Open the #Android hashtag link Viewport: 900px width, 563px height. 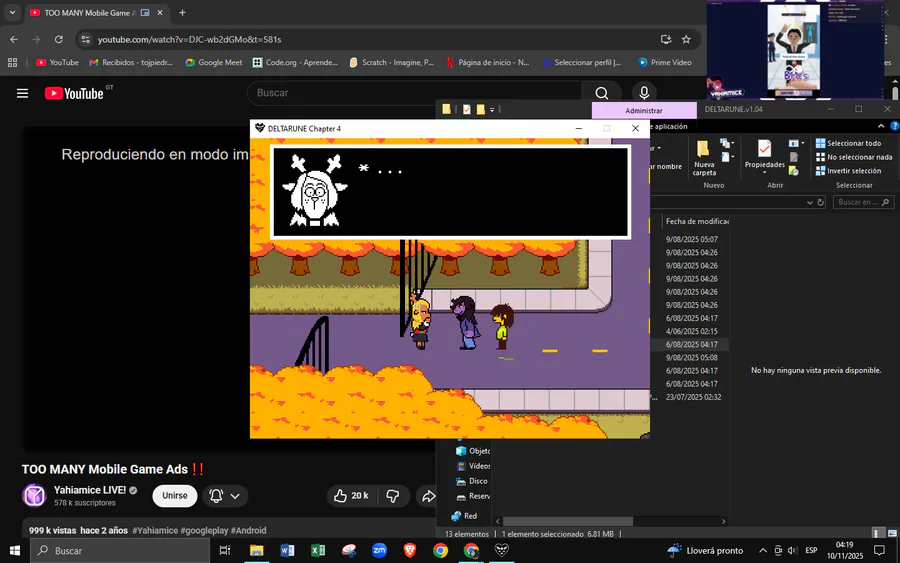(249, 531)
